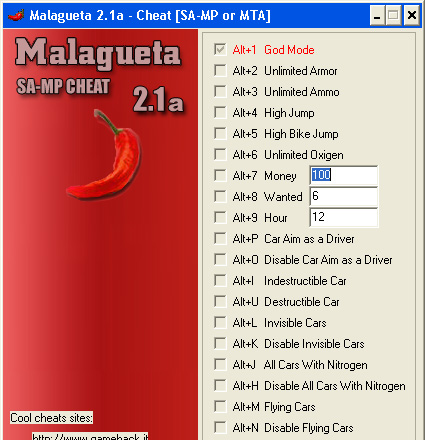Enable Alt+J All Cars With Nitrogen
Screen dimensions: 425x440
(220, 365)
